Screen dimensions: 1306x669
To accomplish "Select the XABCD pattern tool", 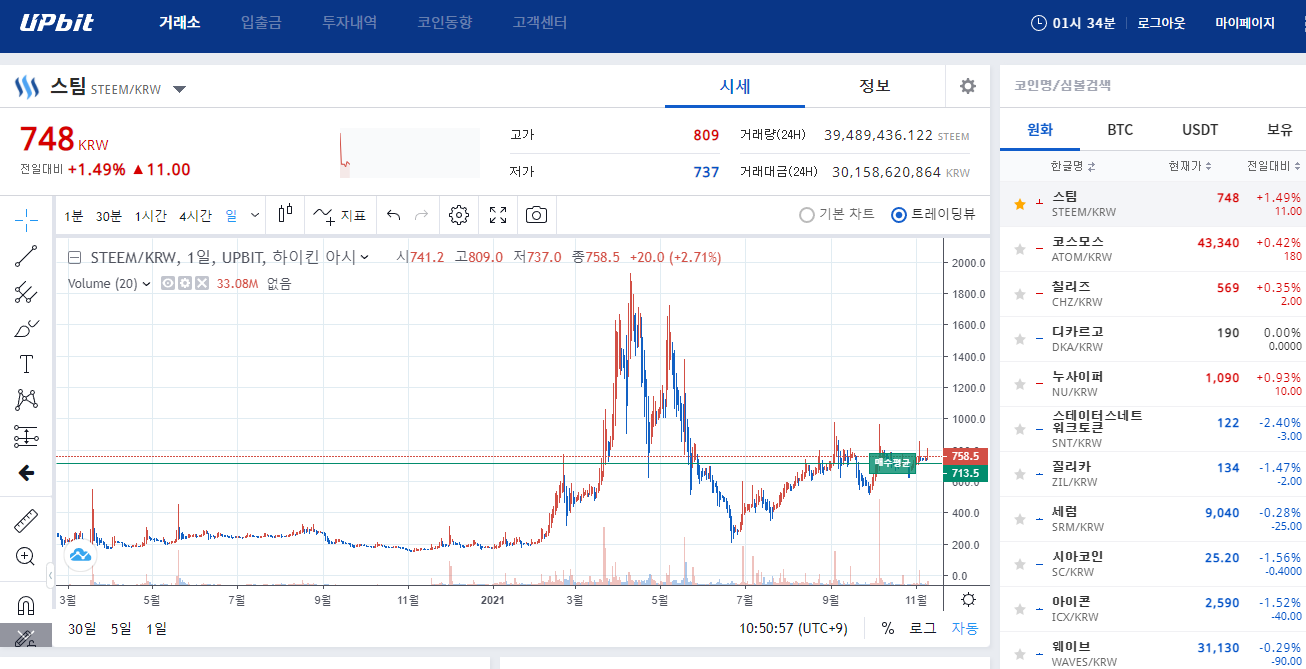I will click(x=27, y=400).
